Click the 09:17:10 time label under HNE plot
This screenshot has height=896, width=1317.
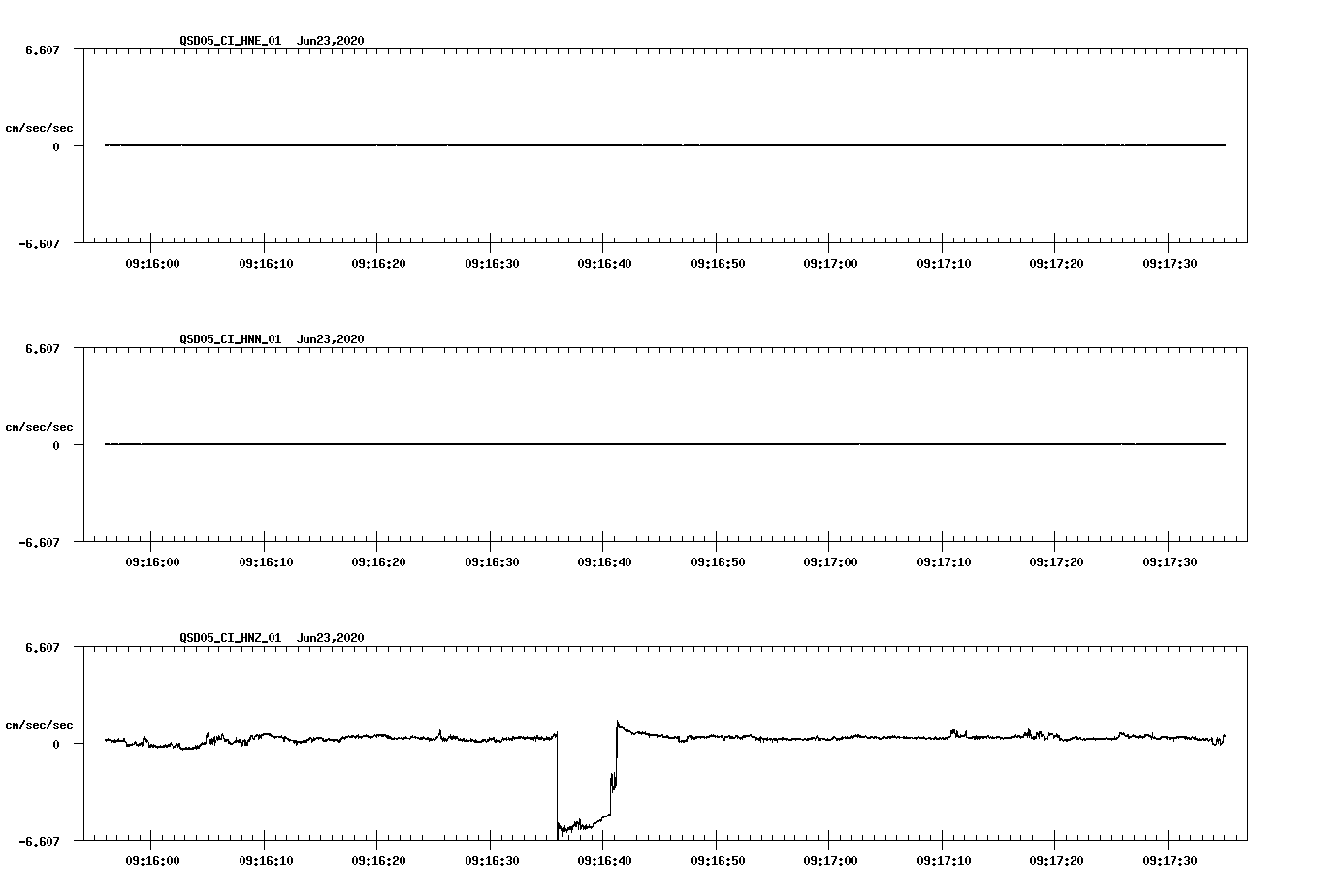click(x=944, y=264)
